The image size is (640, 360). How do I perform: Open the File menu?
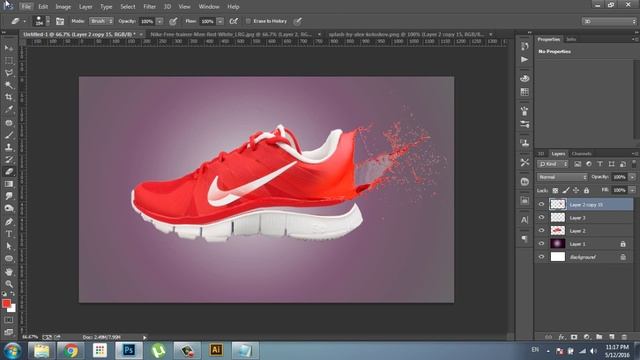point(26,7)
